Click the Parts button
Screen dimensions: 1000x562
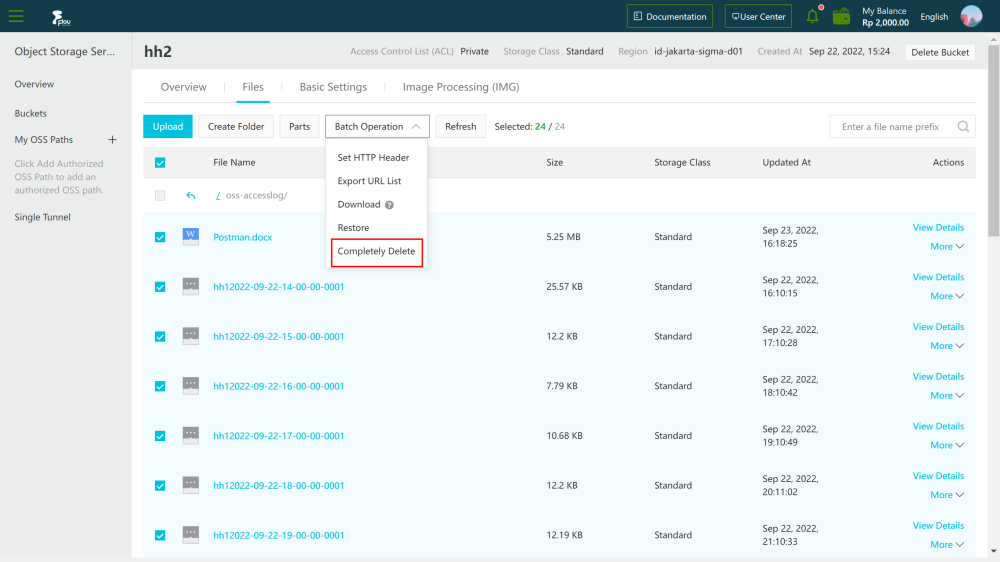(x=299, y=126)
